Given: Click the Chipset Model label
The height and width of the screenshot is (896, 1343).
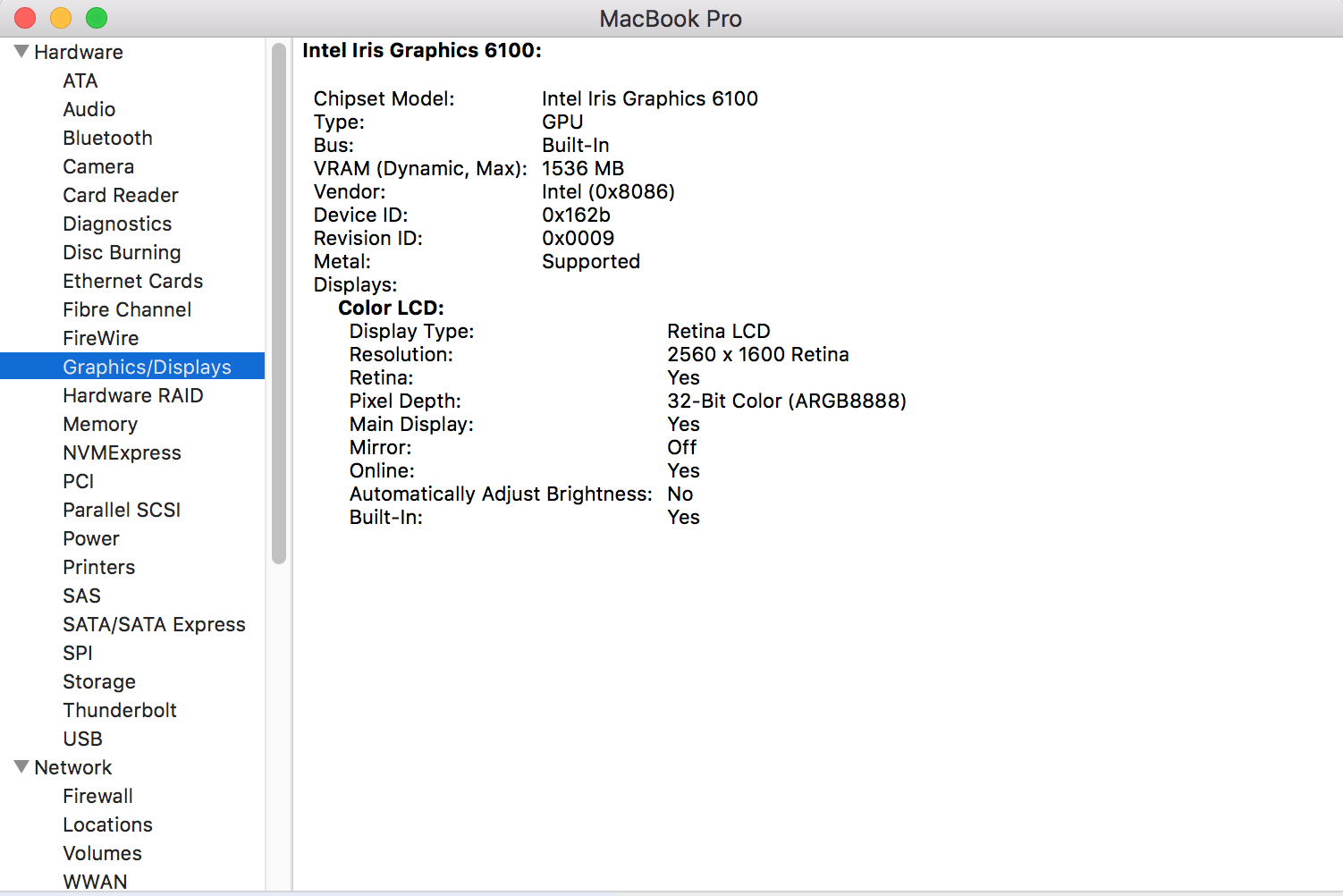Looking at the screenshot, I should point(384,98).
